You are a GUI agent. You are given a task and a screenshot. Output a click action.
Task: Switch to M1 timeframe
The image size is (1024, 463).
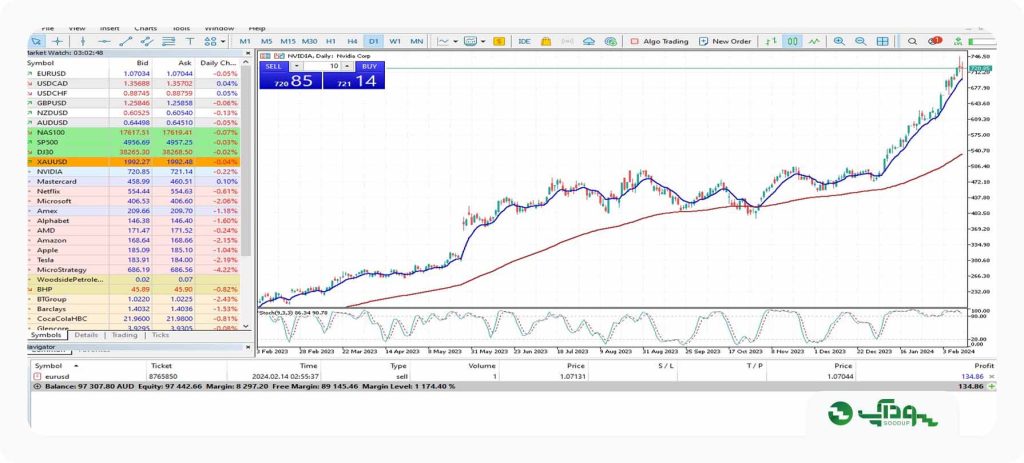245,41
